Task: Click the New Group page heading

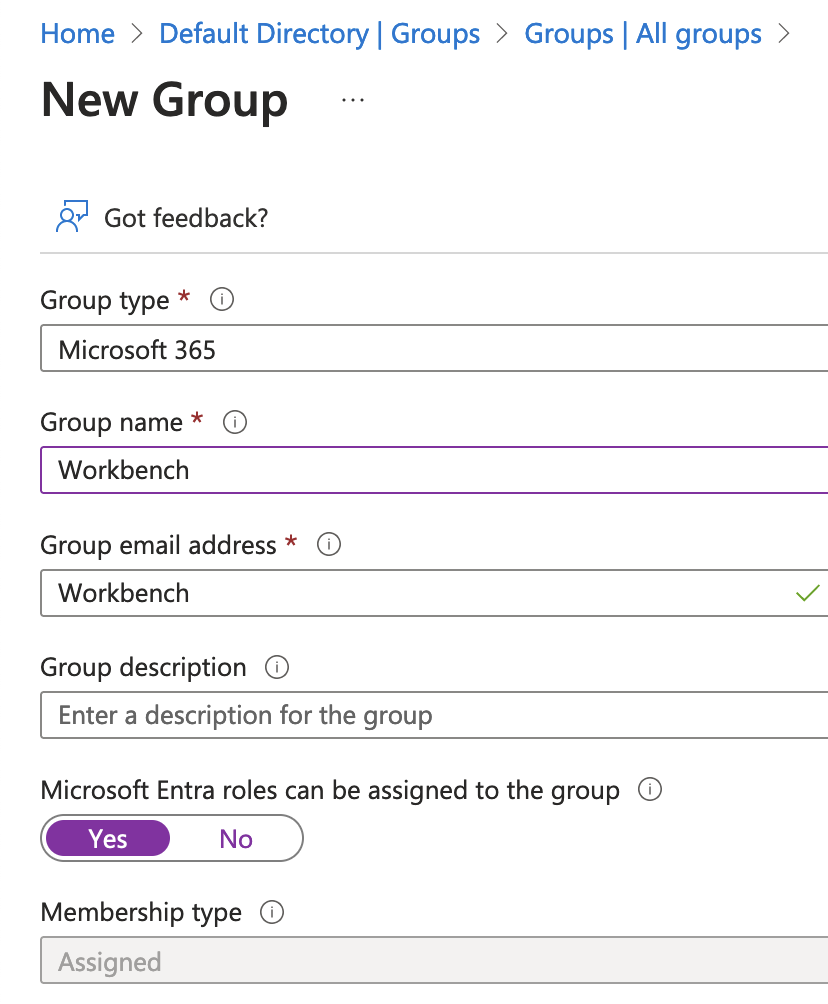Action: [165, 100]
